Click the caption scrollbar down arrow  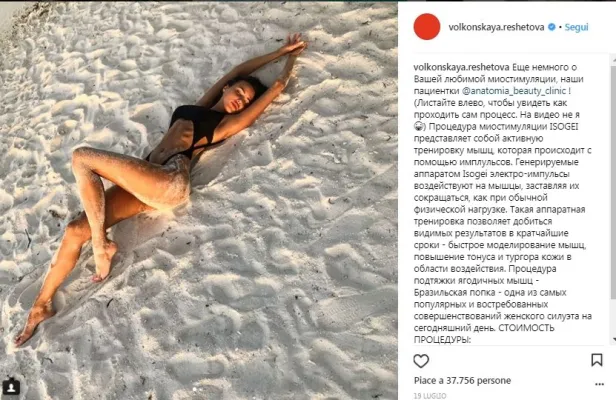point(614,339)
